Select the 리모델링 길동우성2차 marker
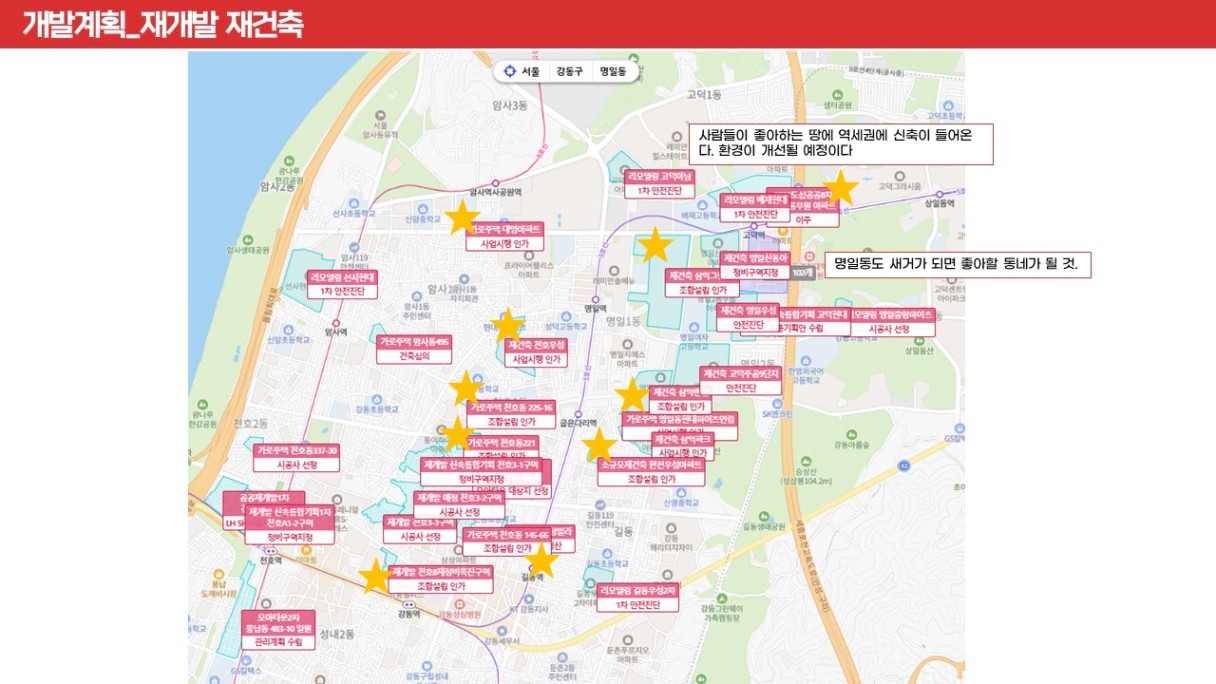Viewport: 1216px width, 684px height. [x=640, y=598]
